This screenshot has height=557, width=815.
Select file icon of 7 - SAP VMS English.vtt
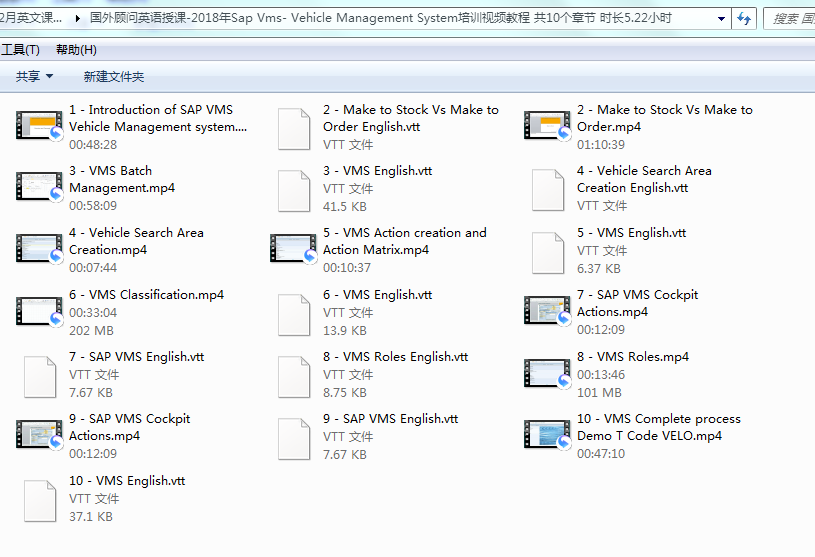40,377
